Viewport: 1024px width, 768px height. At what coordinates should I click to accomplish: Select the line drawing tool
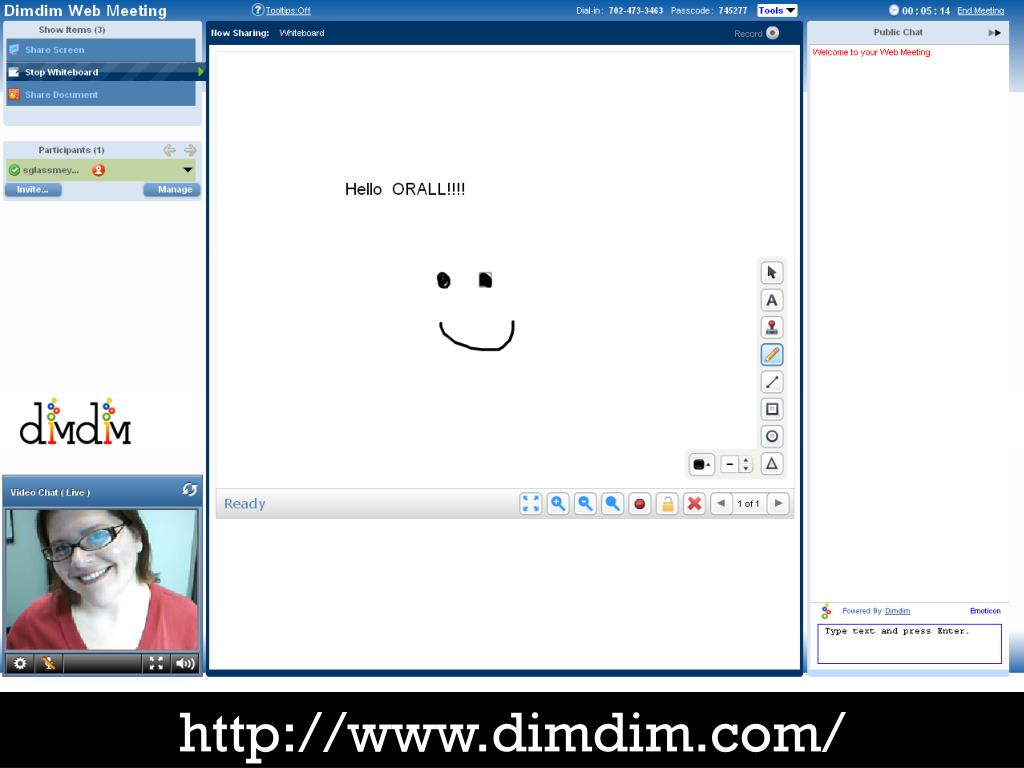(x=771, y=382)
